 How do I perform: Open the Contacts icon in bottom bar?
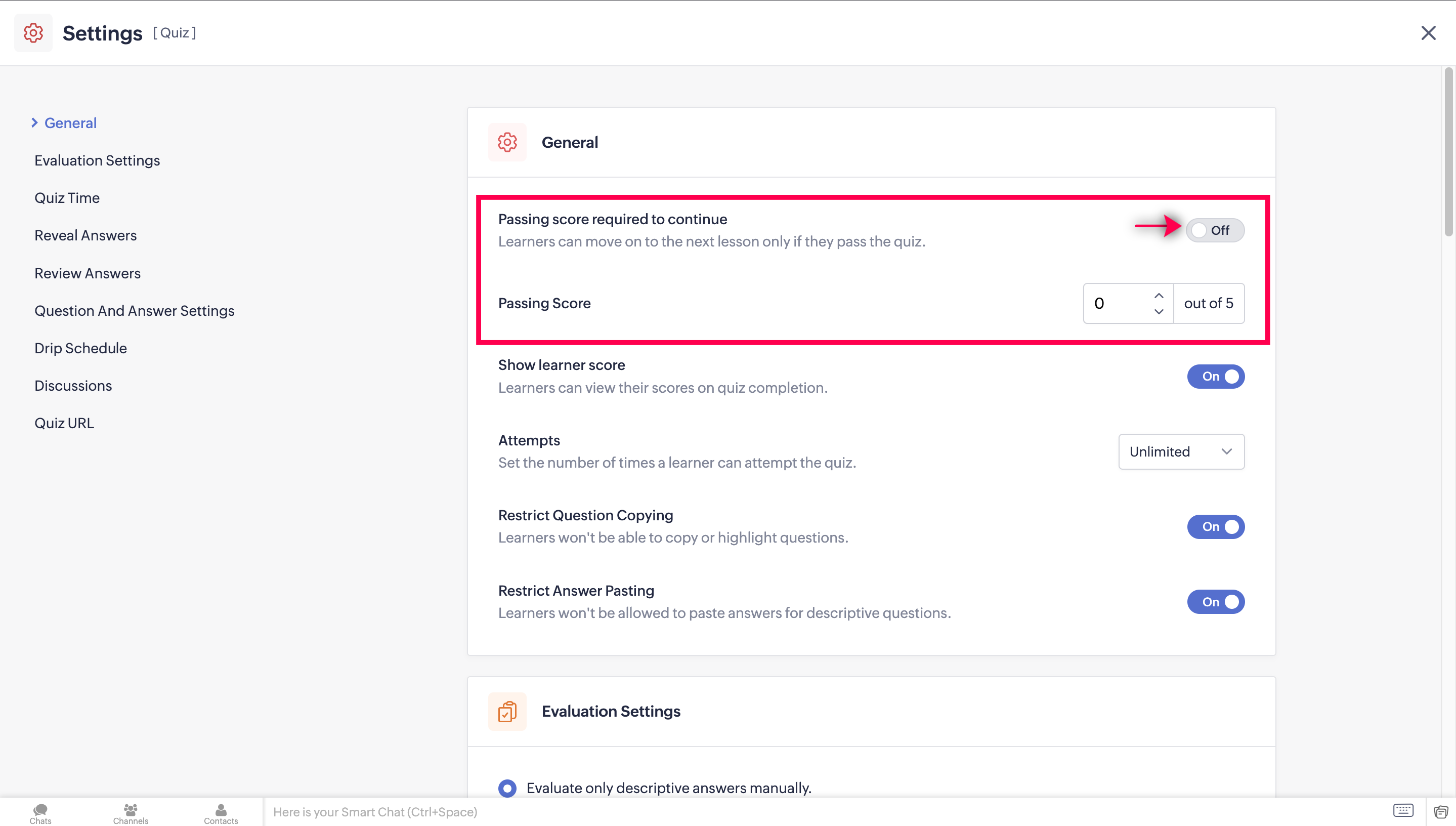[x=221, y=812]
